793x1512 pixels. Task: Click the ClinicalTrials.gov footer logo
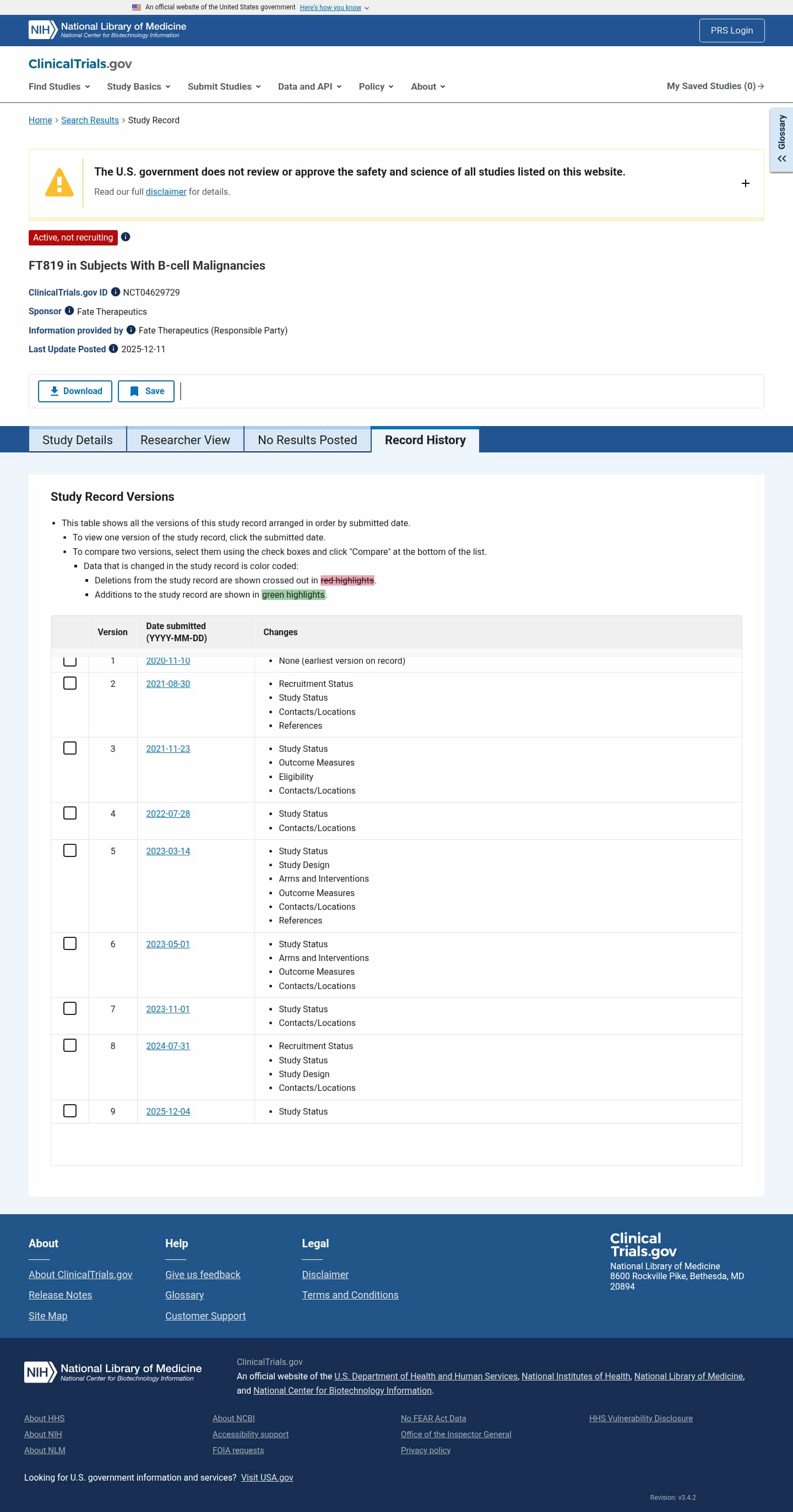click(x=643, y=1244)
